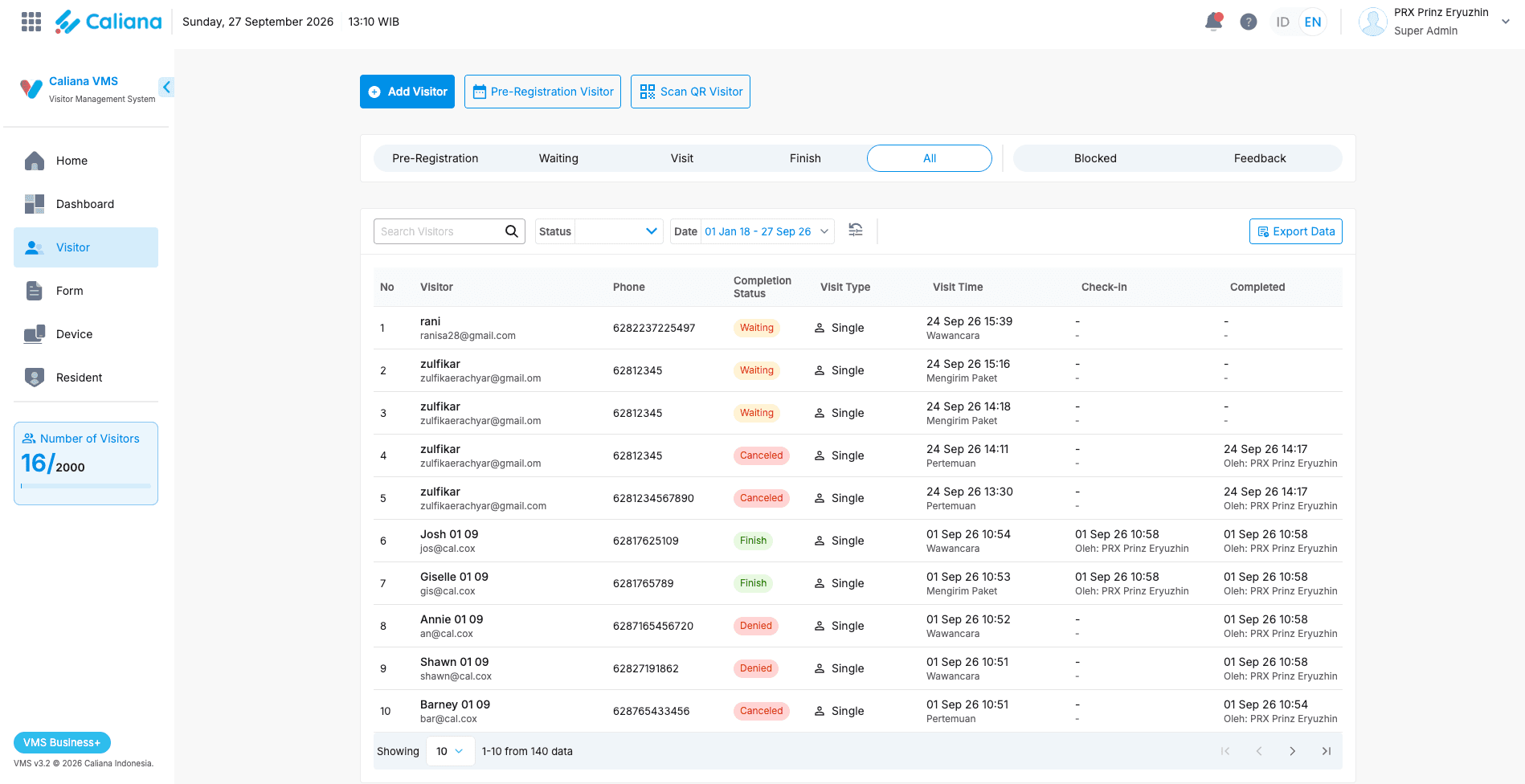
Task: Click the reset filter icon
Action: click(x=856, y=231)
